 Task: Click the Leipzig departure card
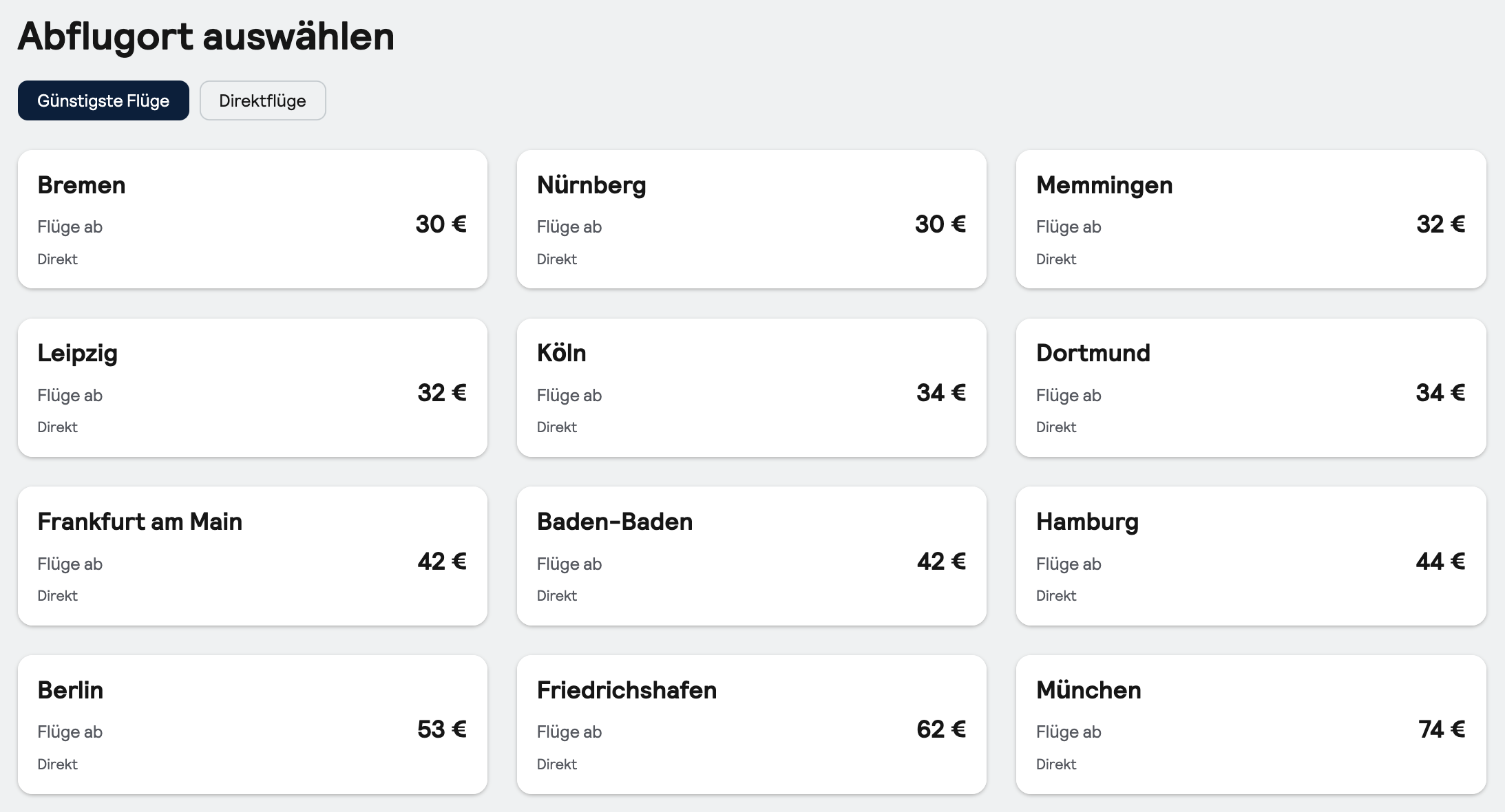pyautogui.click(x=252, y=387)
